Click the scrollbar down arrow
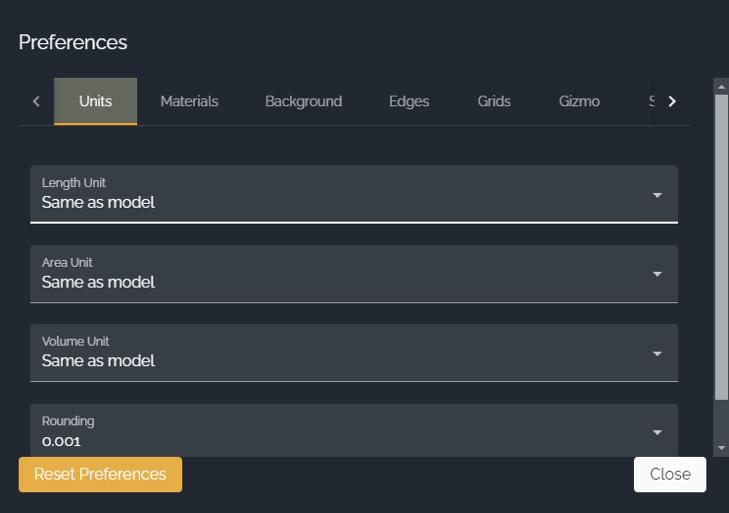 point(721,449)
